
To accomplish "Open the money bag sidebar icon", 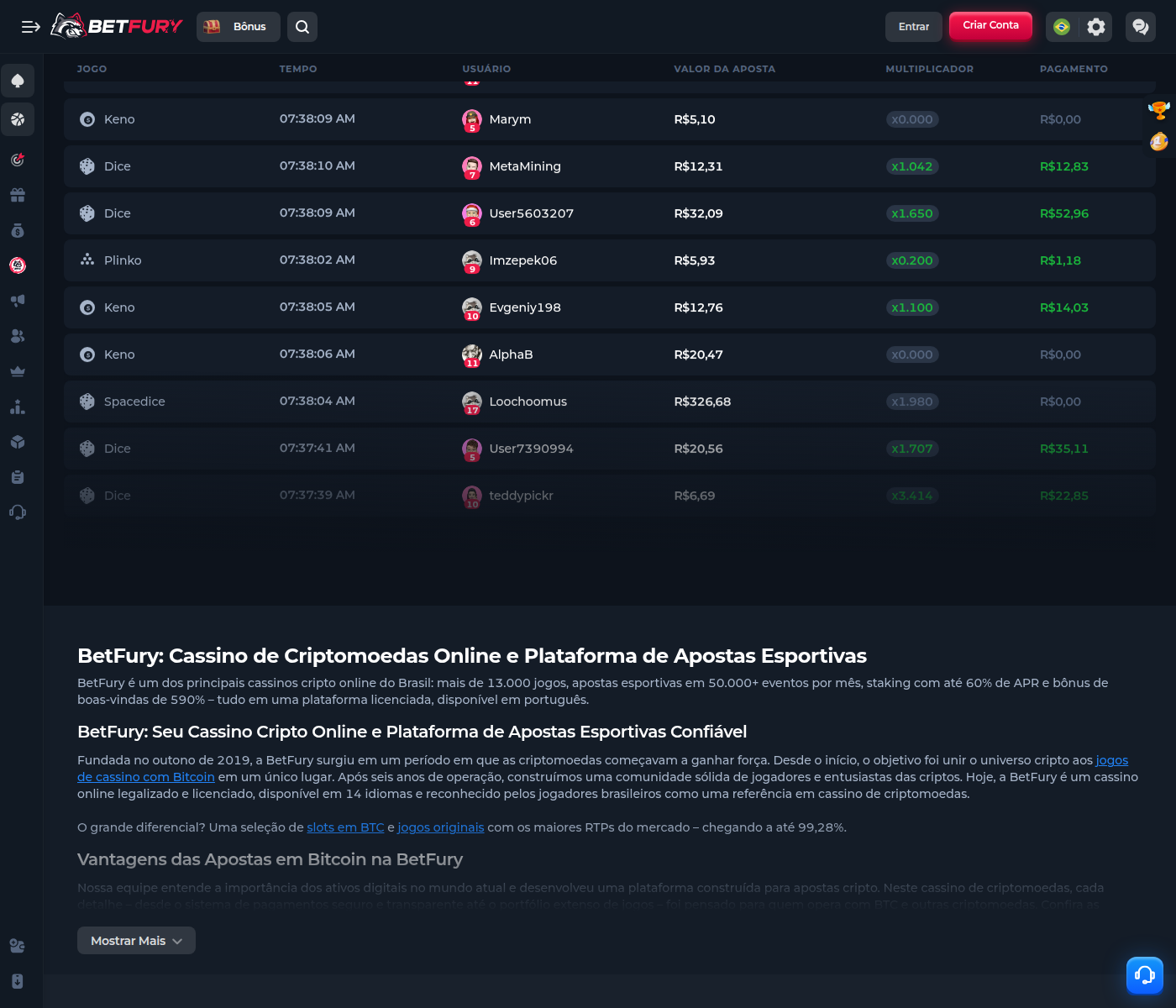I will tap(18, 230).
